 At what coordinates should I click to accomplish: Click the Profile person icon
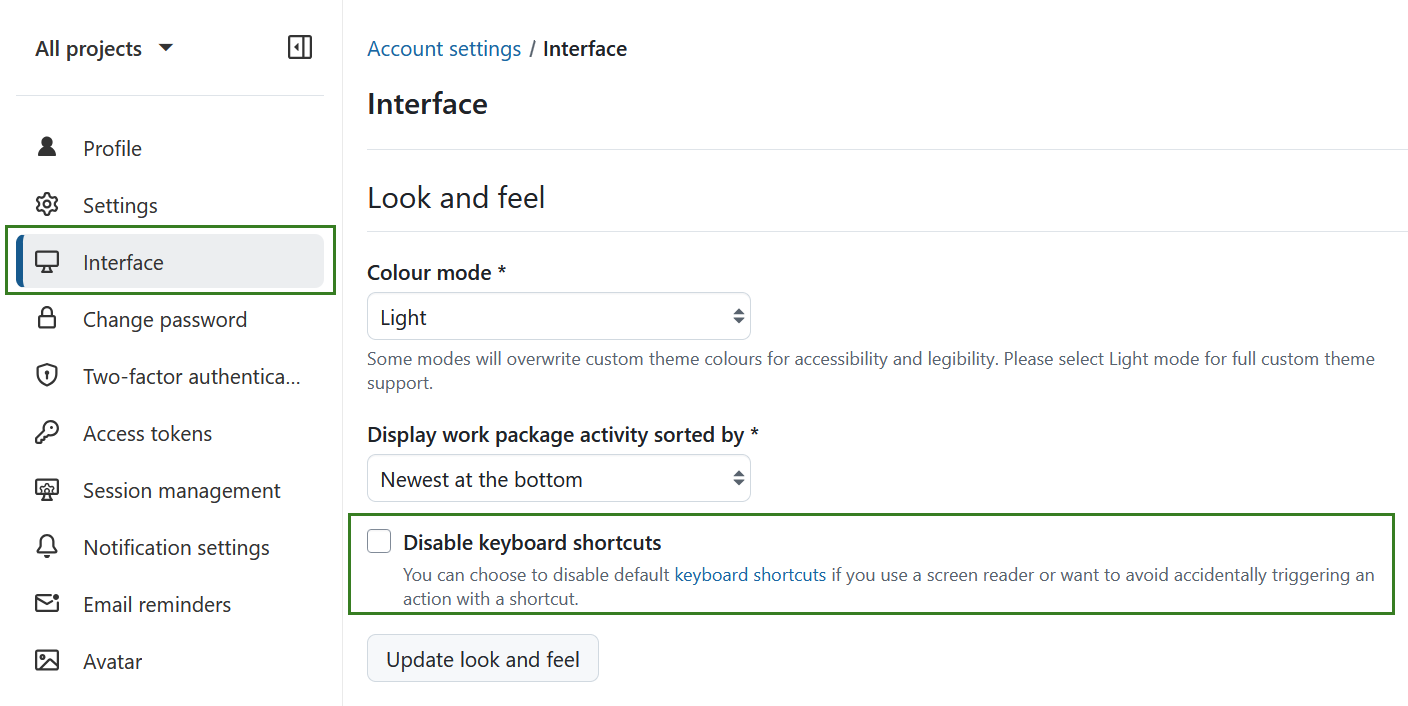click(46, 147)
